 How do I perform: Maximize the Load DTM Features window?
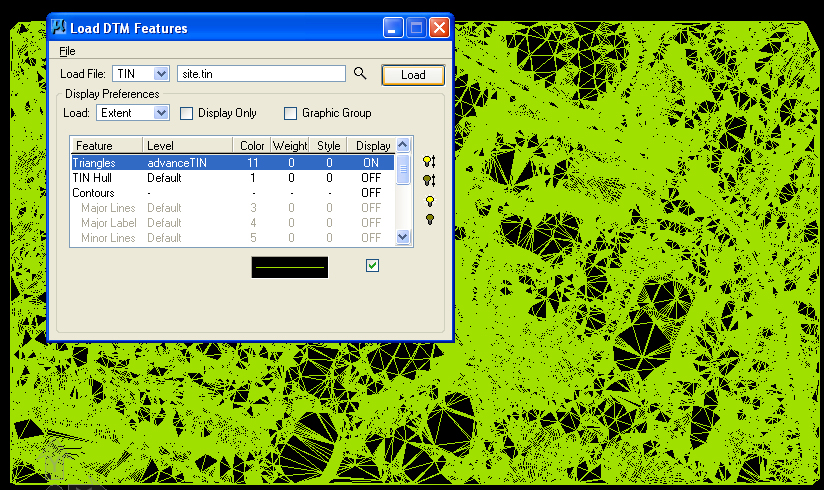[416, 27]
